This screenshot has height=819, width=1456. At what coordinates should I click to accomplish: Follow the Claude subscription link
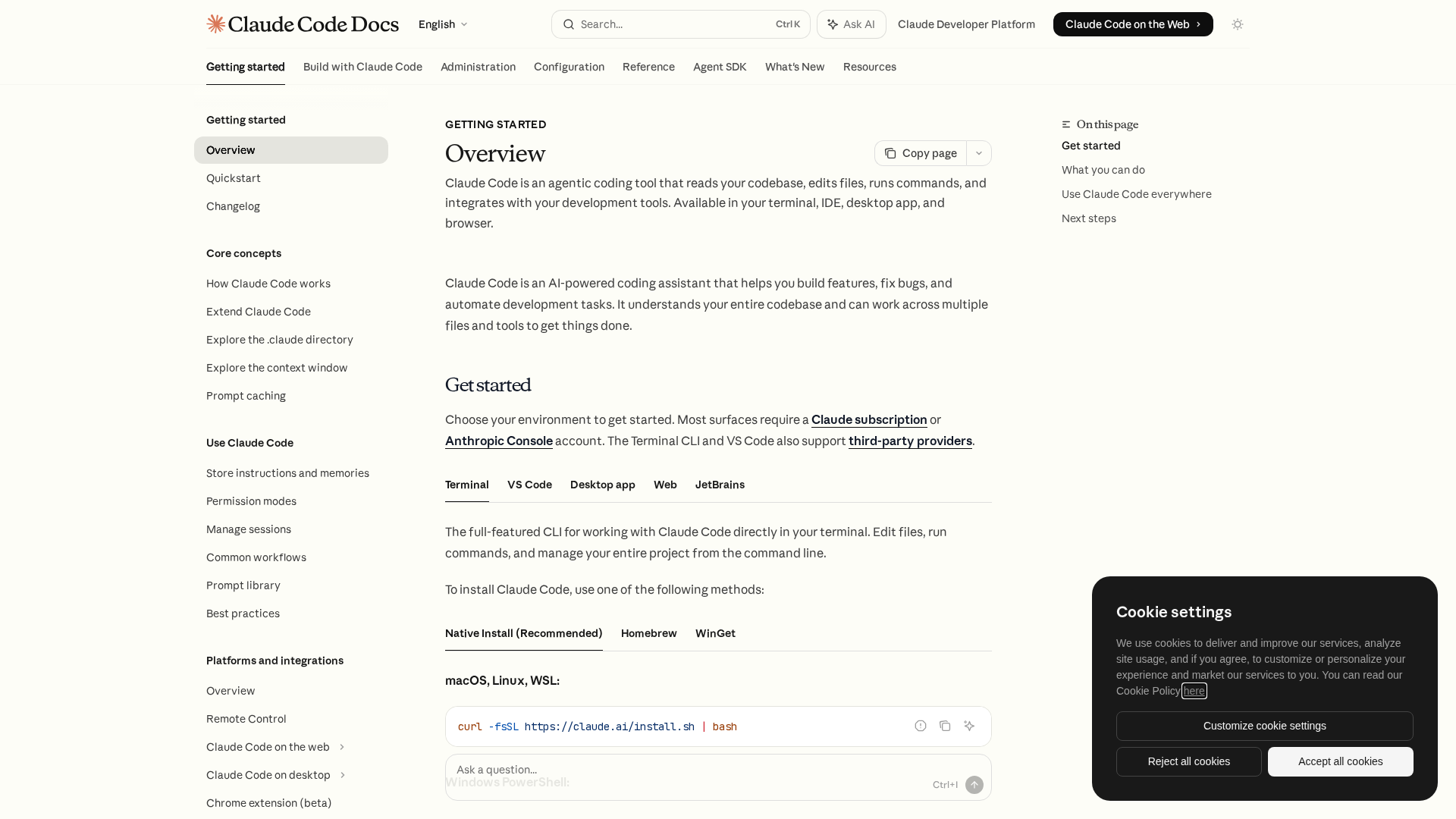click(869, 419)
